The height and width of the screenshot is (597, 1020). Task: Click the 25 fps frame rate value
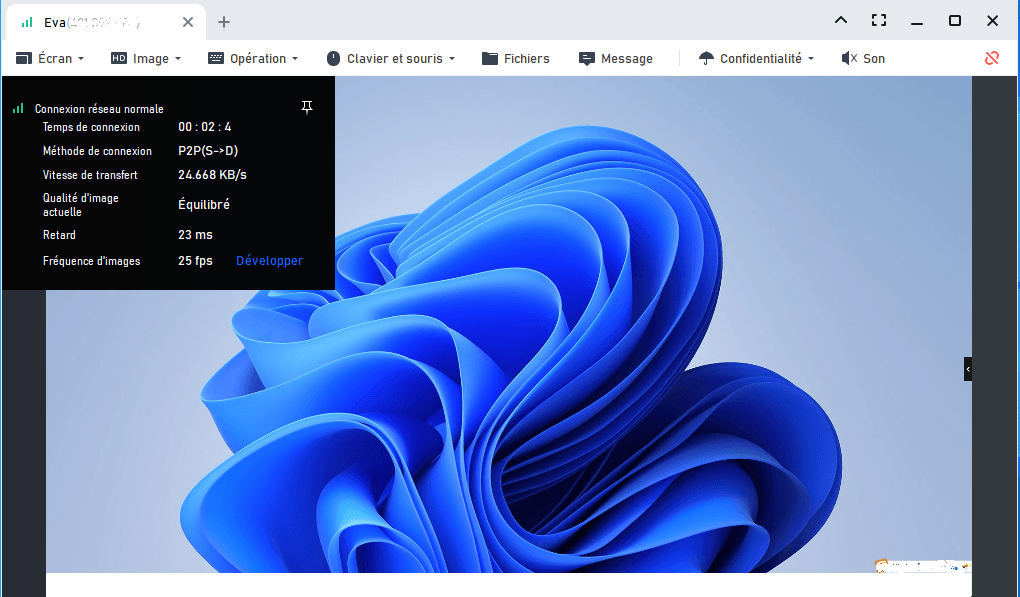(195, 261)
